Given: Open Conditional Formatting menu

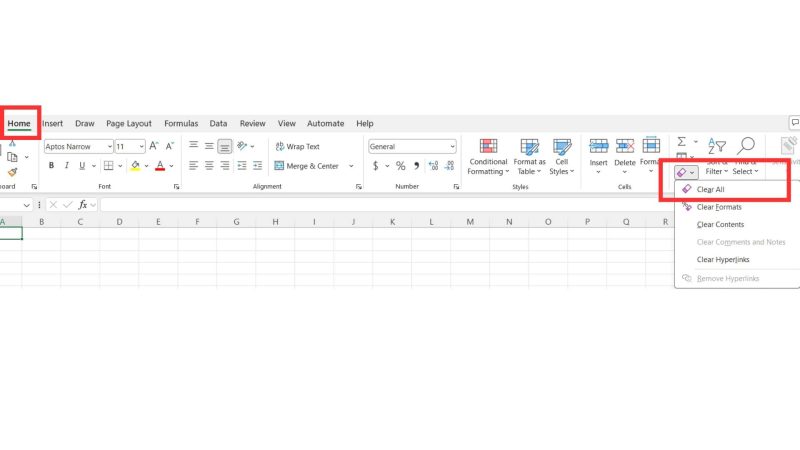Looking at the screenshot, I should click(488, 157).
